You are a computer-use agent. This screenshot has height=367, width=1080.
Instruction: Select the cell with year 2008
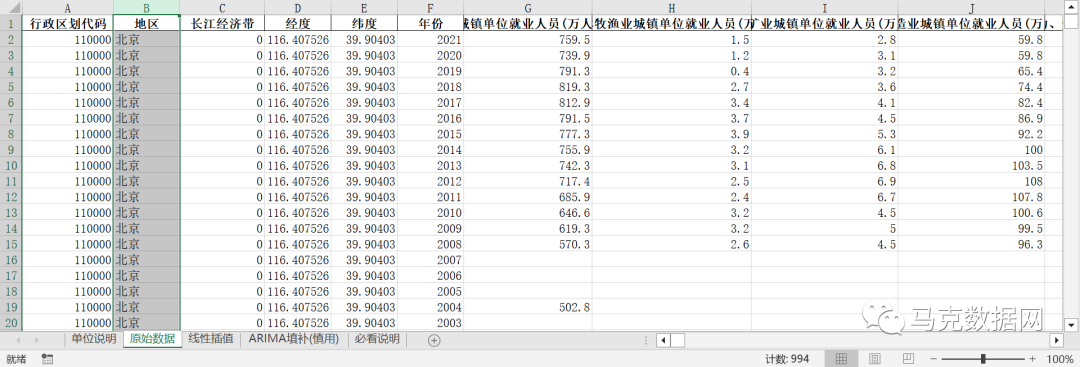click(430, 244)
